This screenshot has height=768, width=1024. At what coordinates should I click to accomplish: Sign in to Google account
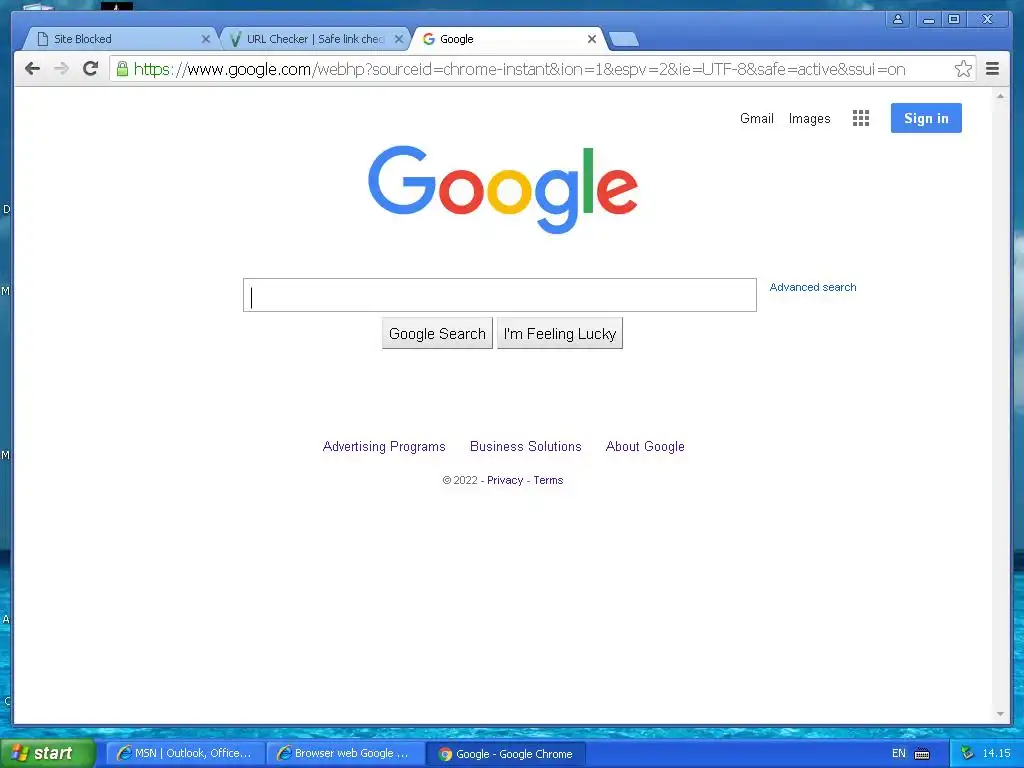[926, 118]
